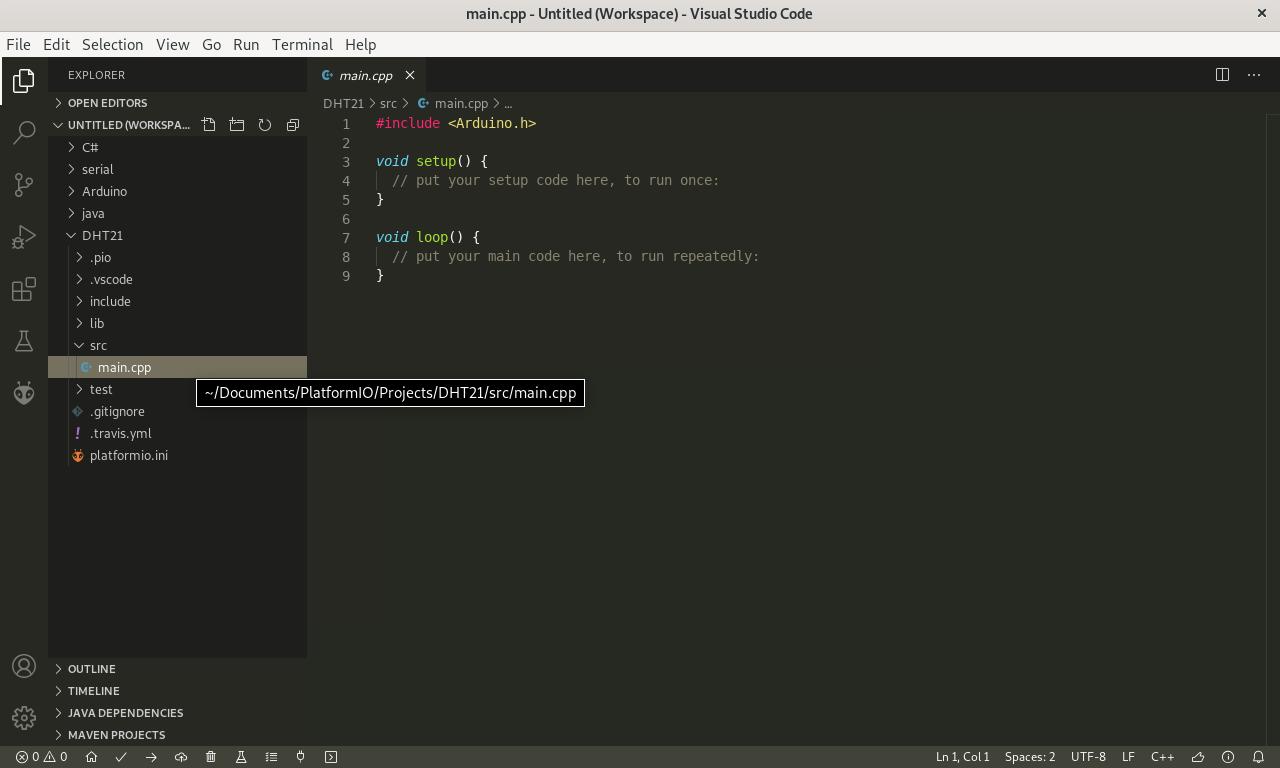Screen dimensions: 1280x768
Task: Expand the MAVEN PROJECTS panel
Action: click(x=177, y=735)
